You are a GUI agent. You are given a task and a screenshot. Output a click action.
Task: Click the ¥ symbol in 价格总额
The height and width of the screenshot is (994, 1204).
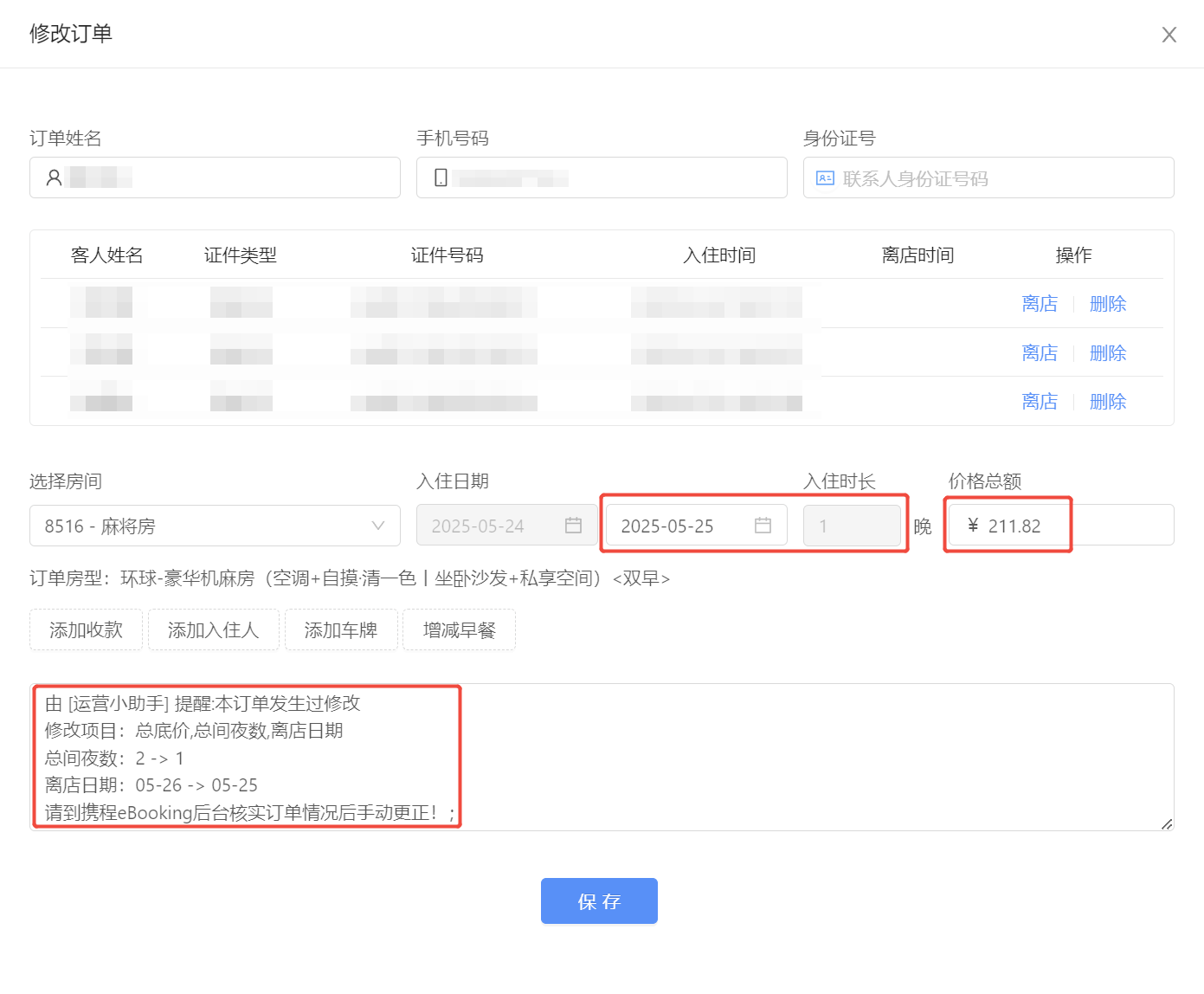tap(973, 526)
